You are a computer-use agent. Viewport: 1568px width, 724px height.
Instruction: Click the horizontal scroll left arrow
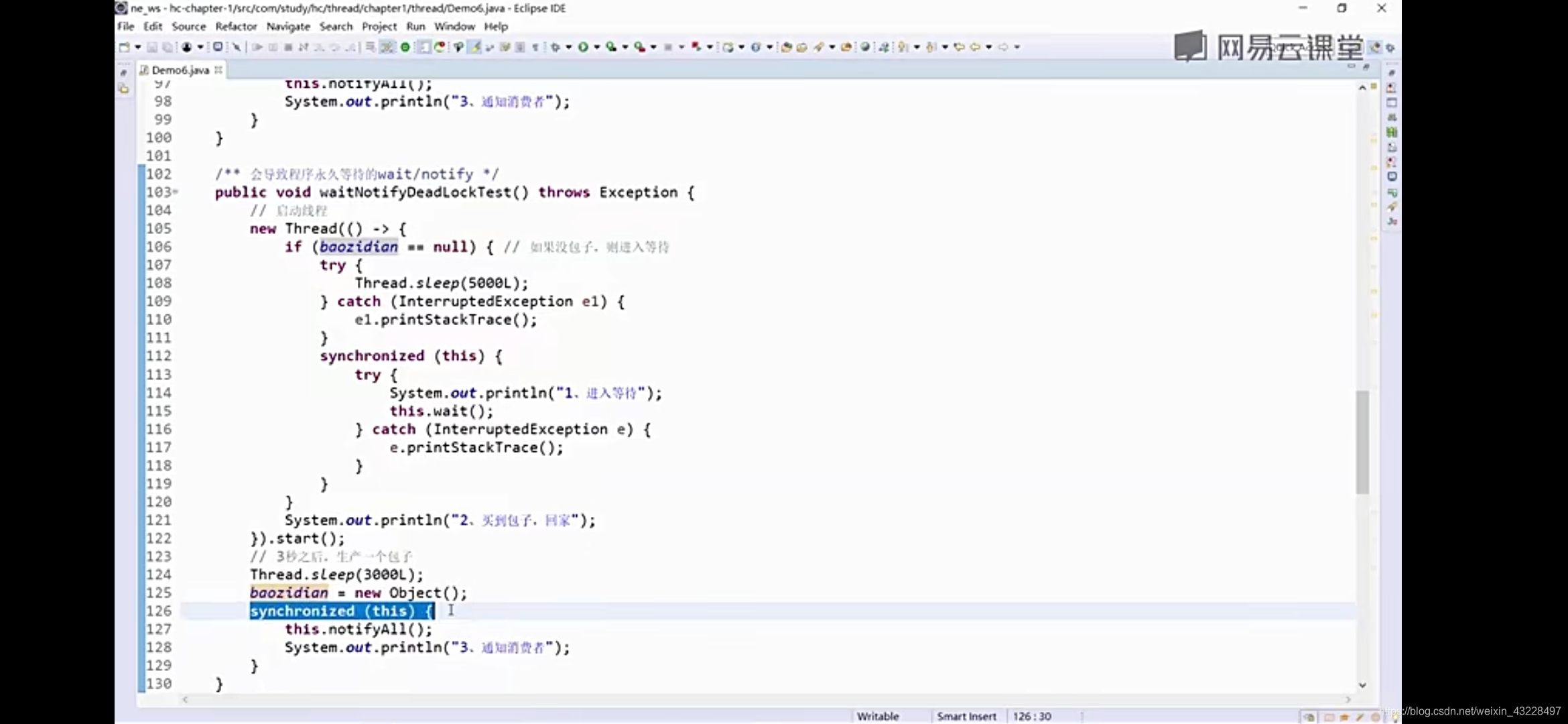186,699
